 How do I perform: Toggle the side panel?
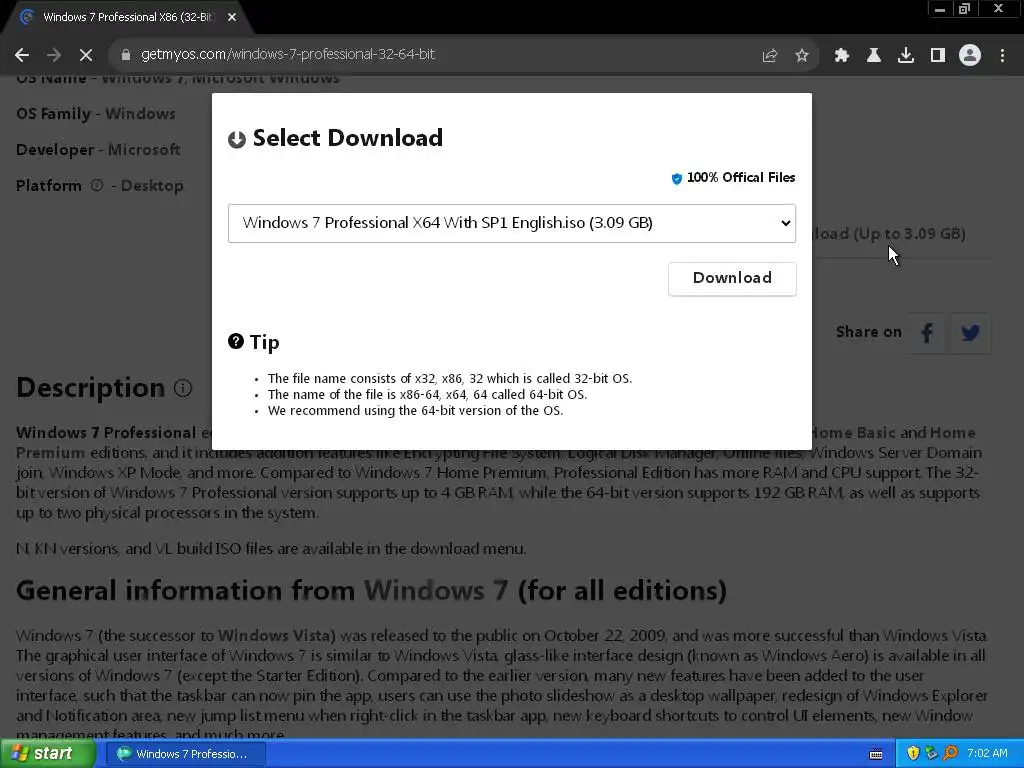click(937, 56)
